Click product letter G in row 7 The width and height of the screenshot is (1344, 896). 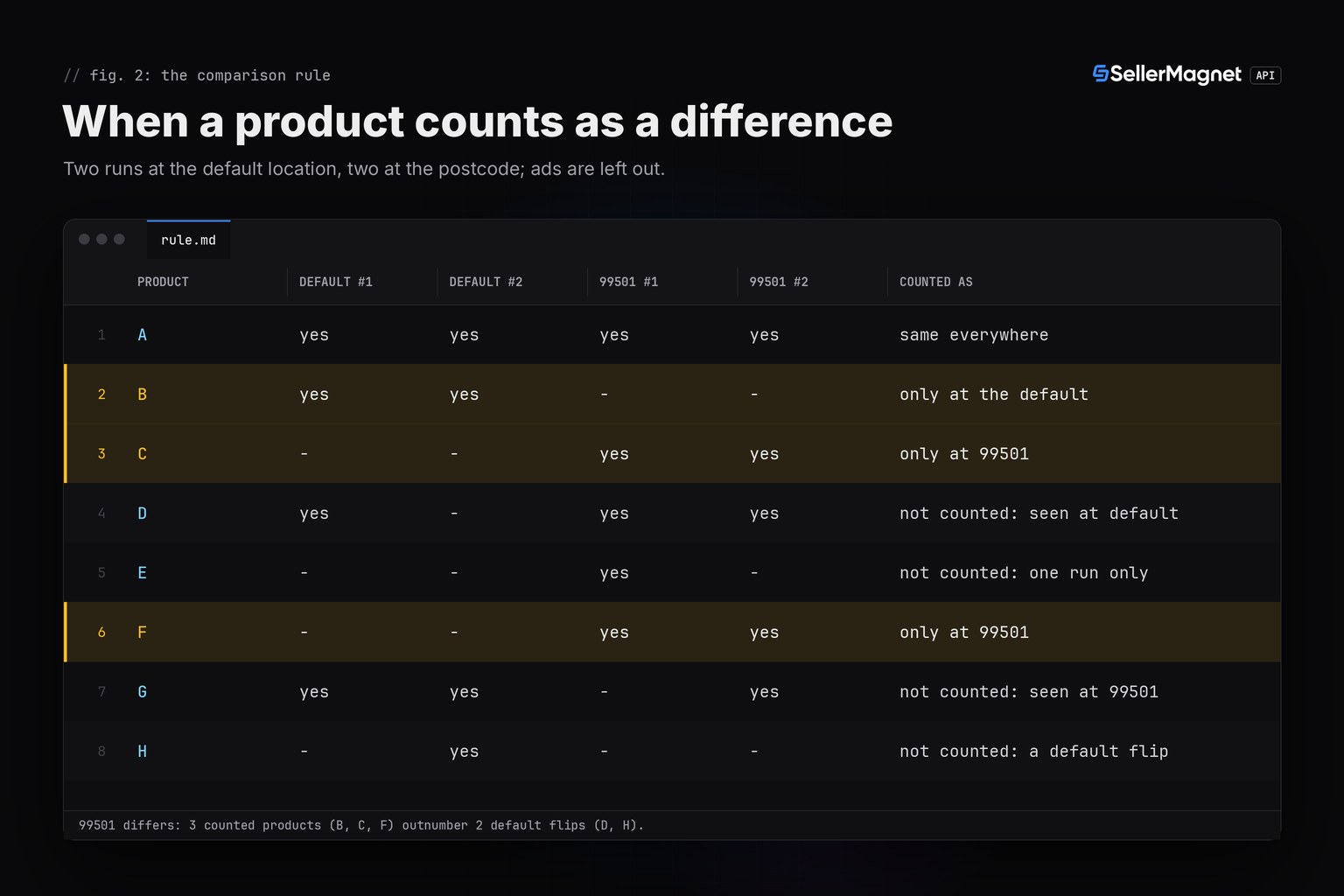[142, 692]
